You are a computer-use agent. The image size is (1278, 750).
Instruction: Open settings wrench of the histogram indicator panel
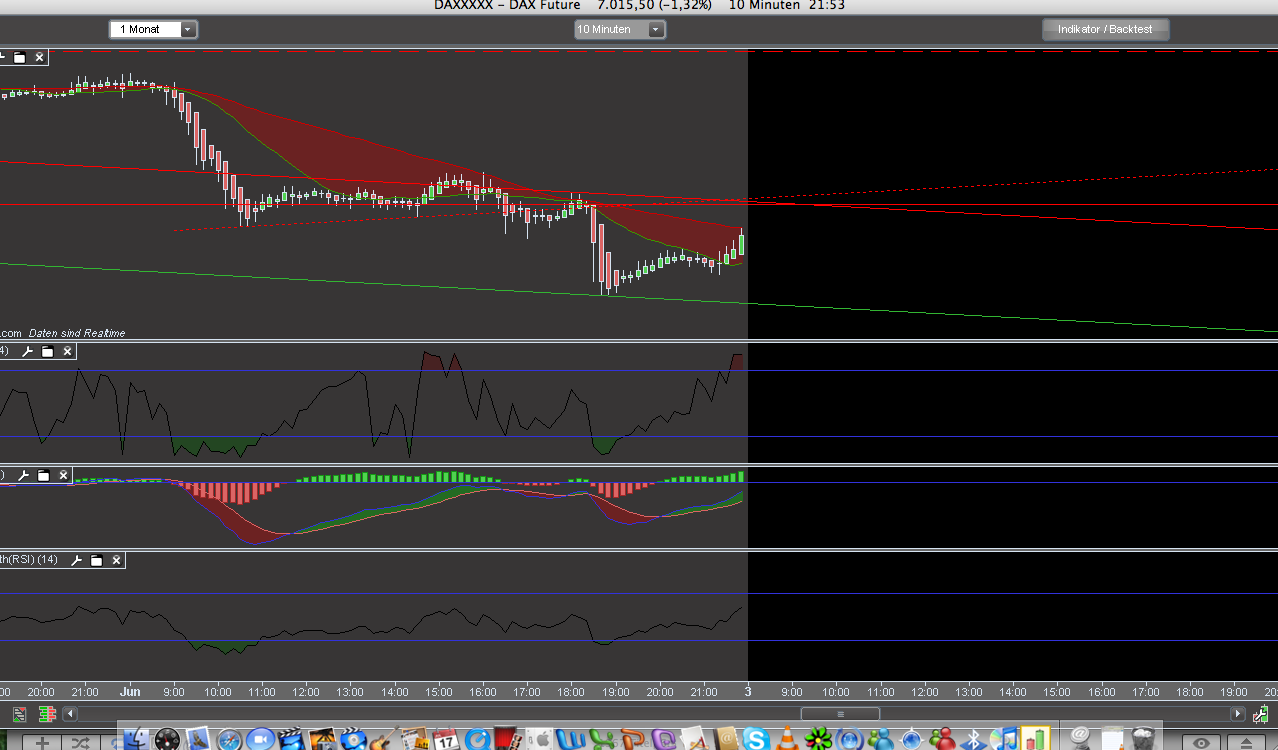[23, 476]
